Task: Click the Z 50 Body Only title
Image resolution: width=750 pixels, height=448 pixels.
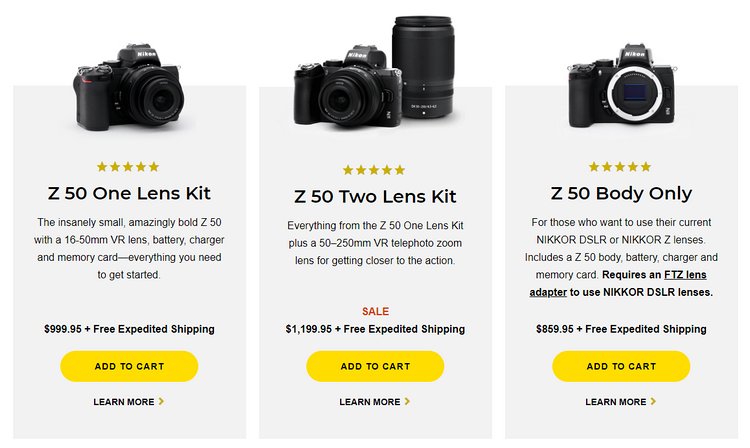Action: point(621,193)
